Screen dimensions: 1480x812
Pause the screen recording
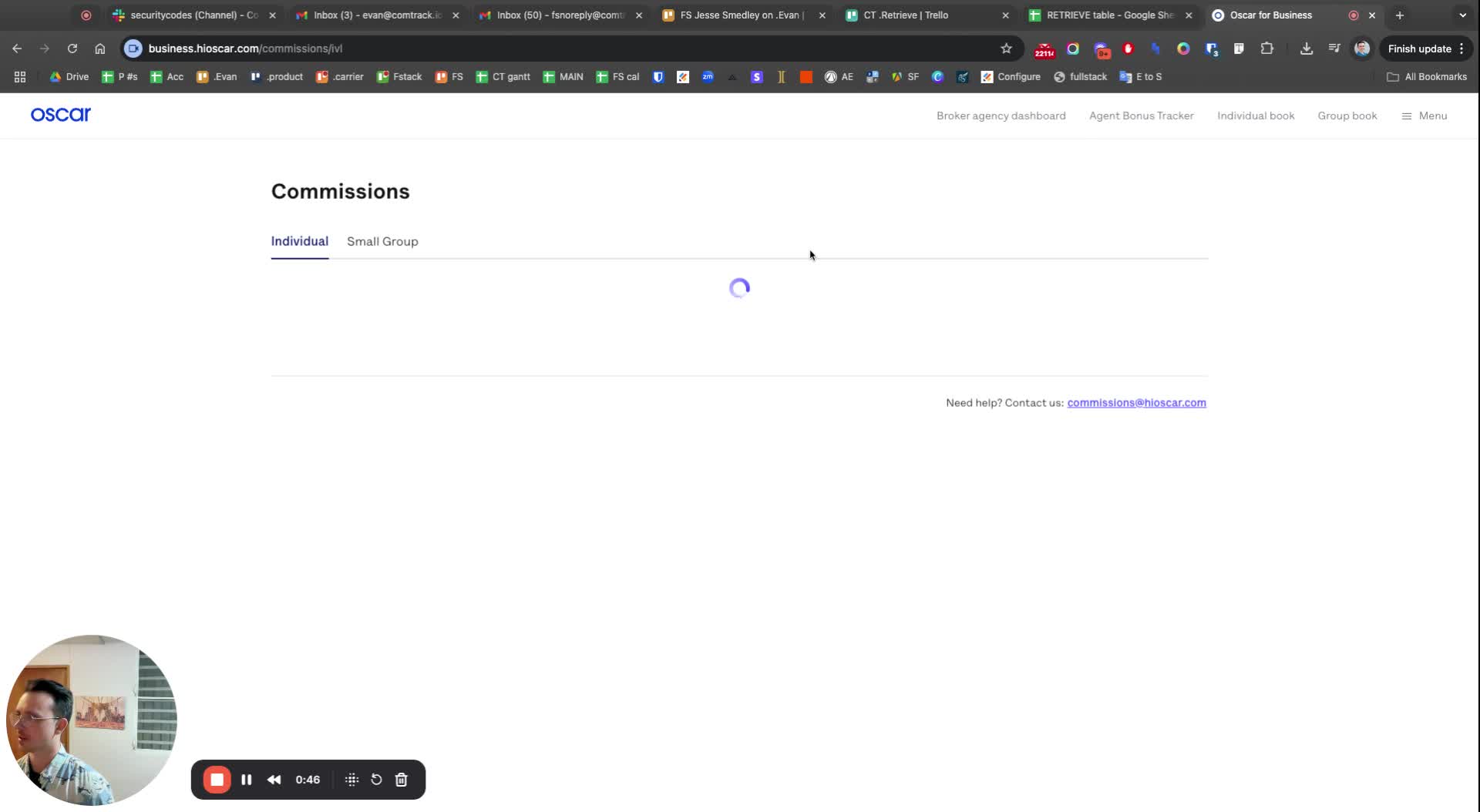click(x=247, y=780)
